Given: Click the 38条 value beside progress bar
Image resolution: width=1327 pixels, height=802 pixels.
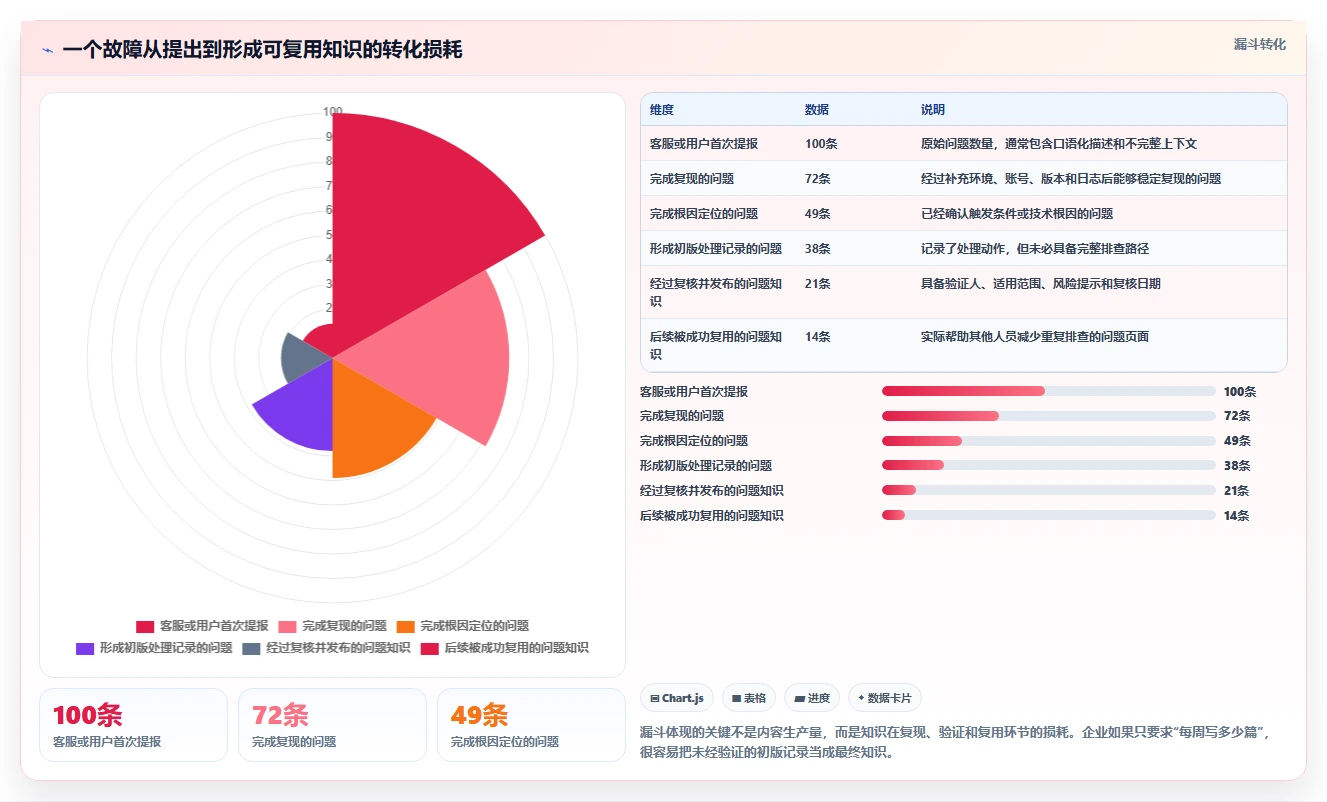Looking at the screenshot, I should [x=1237, y=466].
